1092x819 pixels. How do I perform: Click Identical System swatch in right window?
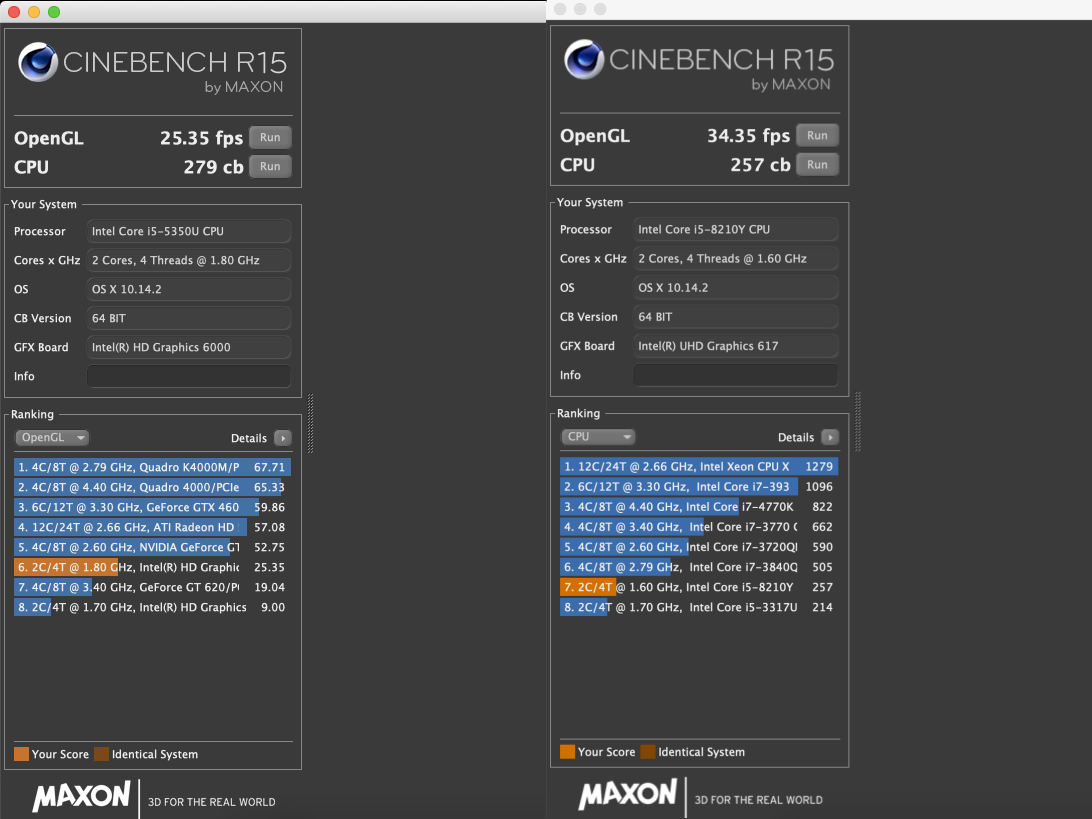tap(648, 751)
